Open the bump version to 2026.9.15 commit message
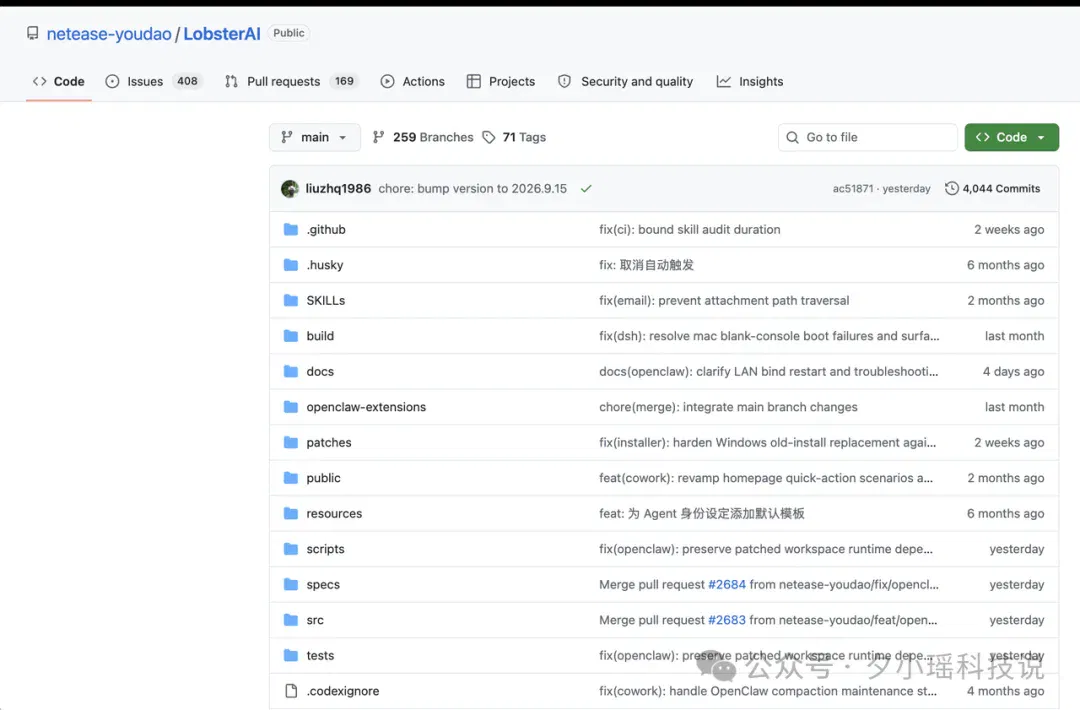The image size is (1080, 710). click(472, 189)
